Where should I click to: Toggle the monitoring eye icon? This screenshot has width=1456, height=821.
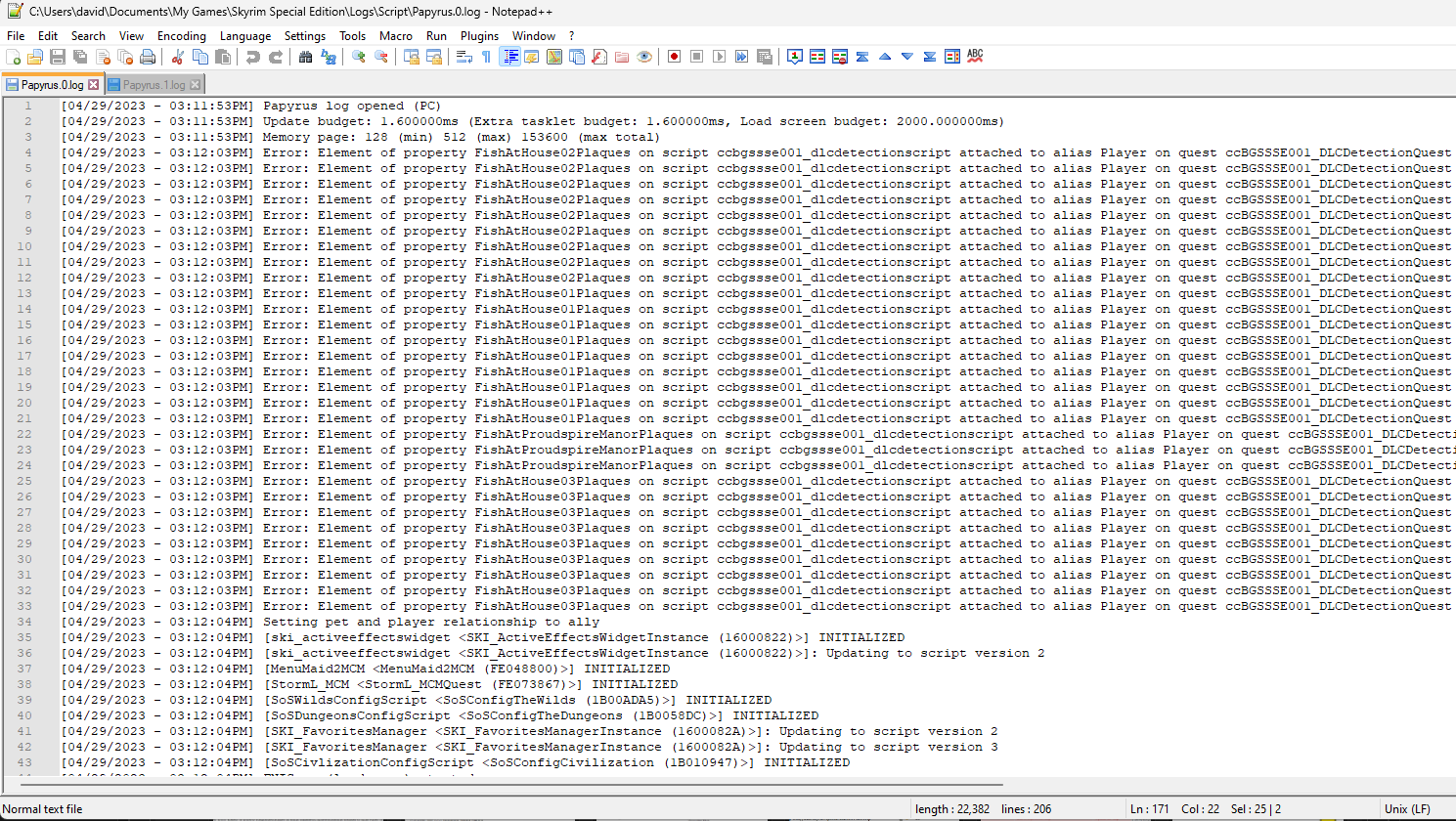pyautogui.click(x=644, y=57)
